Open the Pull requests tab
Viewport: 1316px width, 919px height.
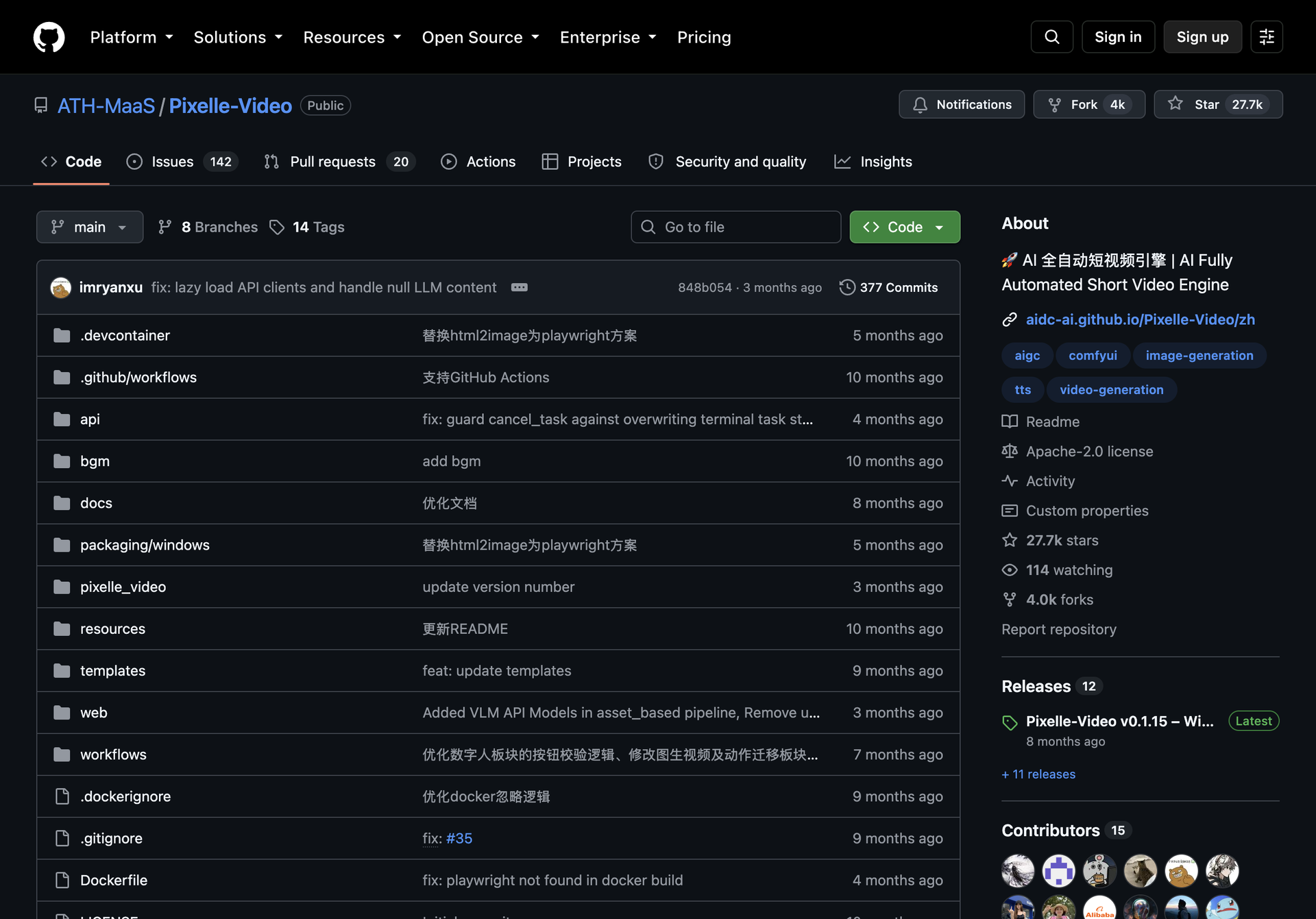[x=340, y=162]
